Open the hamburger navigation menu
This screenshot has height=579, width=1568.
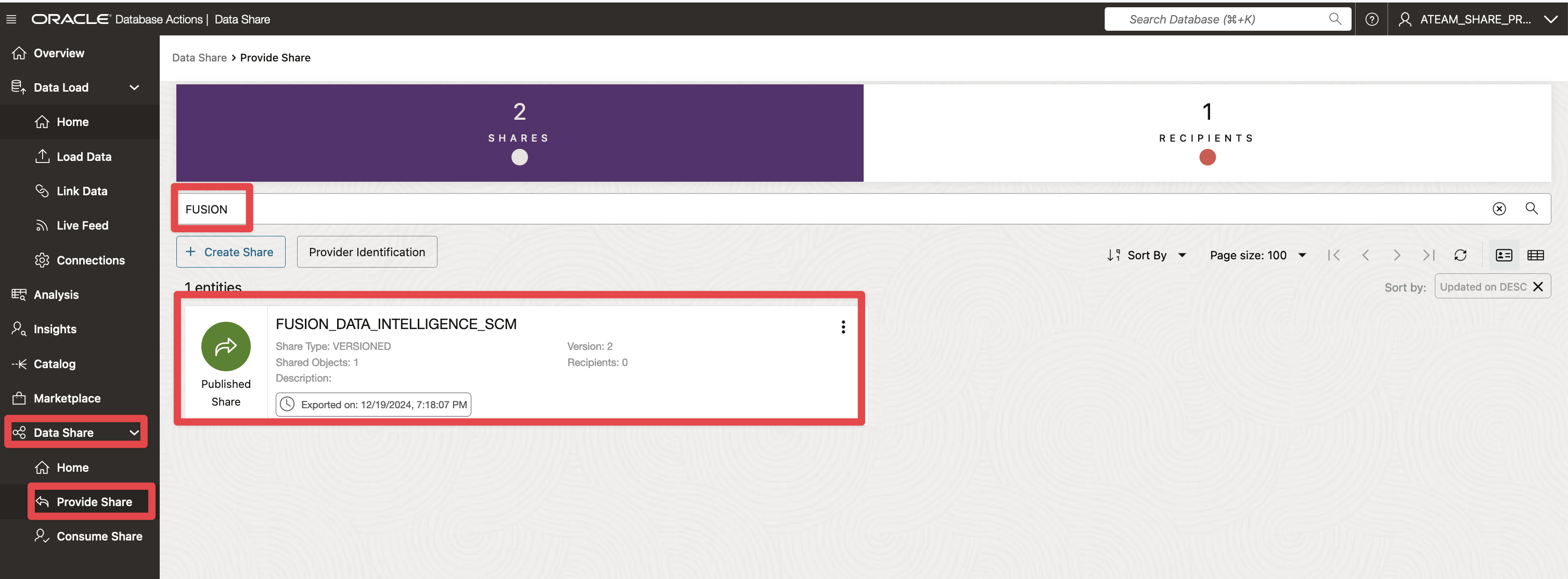[x=11, y=19]
